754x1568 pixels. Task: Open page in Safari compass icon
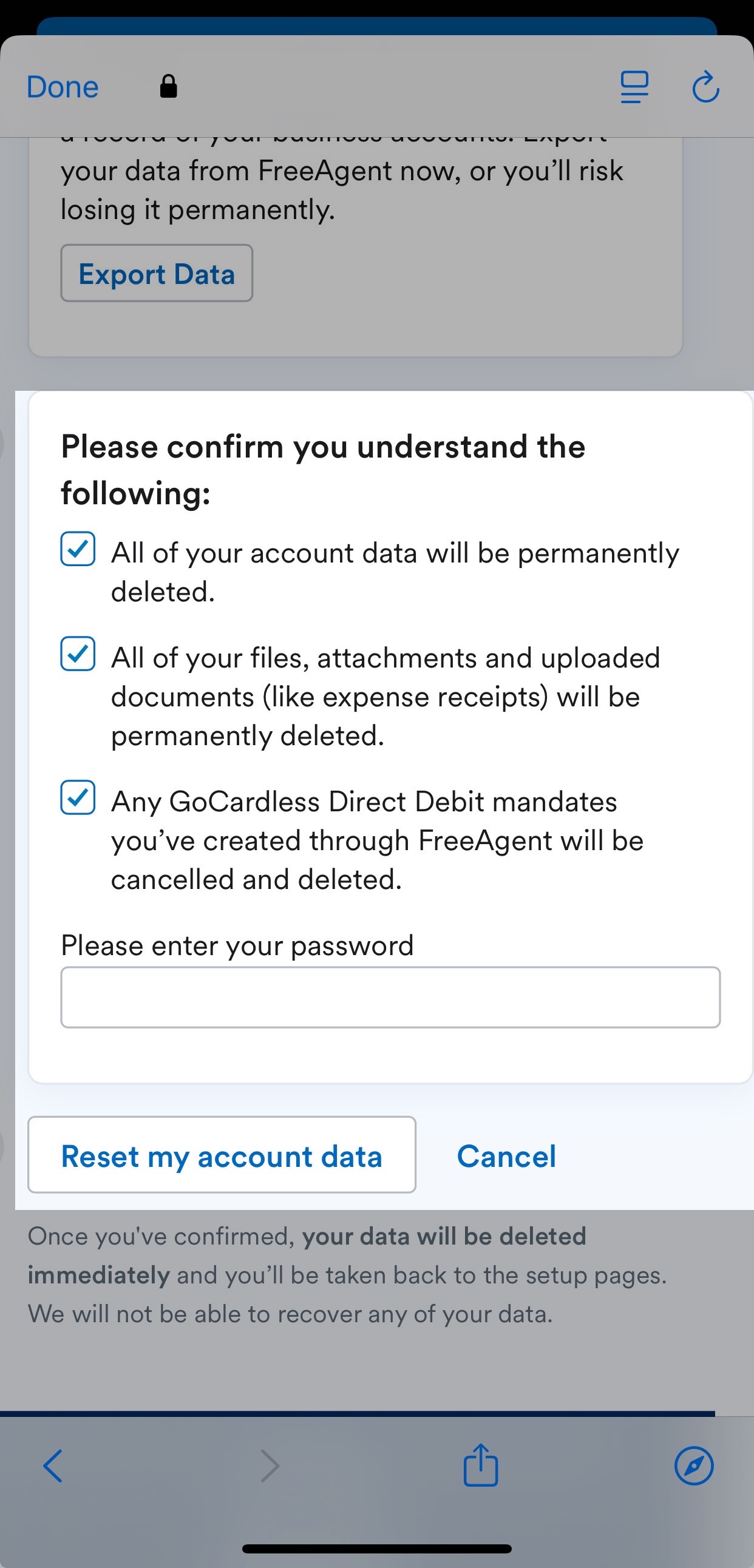point(694,1465)
